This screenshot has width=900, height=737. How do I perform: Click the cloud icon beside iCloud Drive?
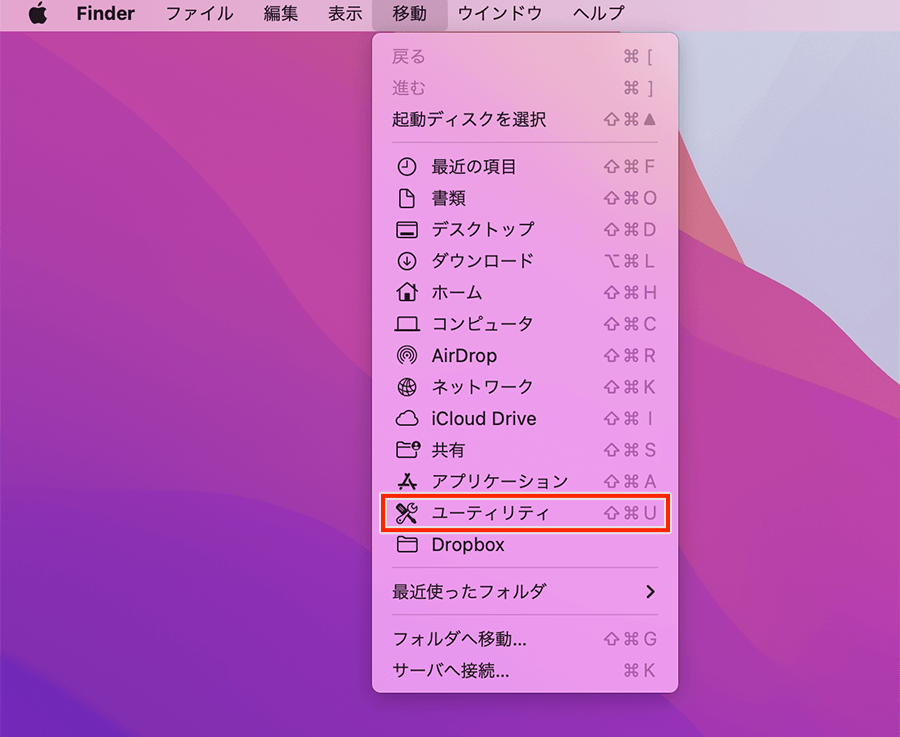coord(407,418)
